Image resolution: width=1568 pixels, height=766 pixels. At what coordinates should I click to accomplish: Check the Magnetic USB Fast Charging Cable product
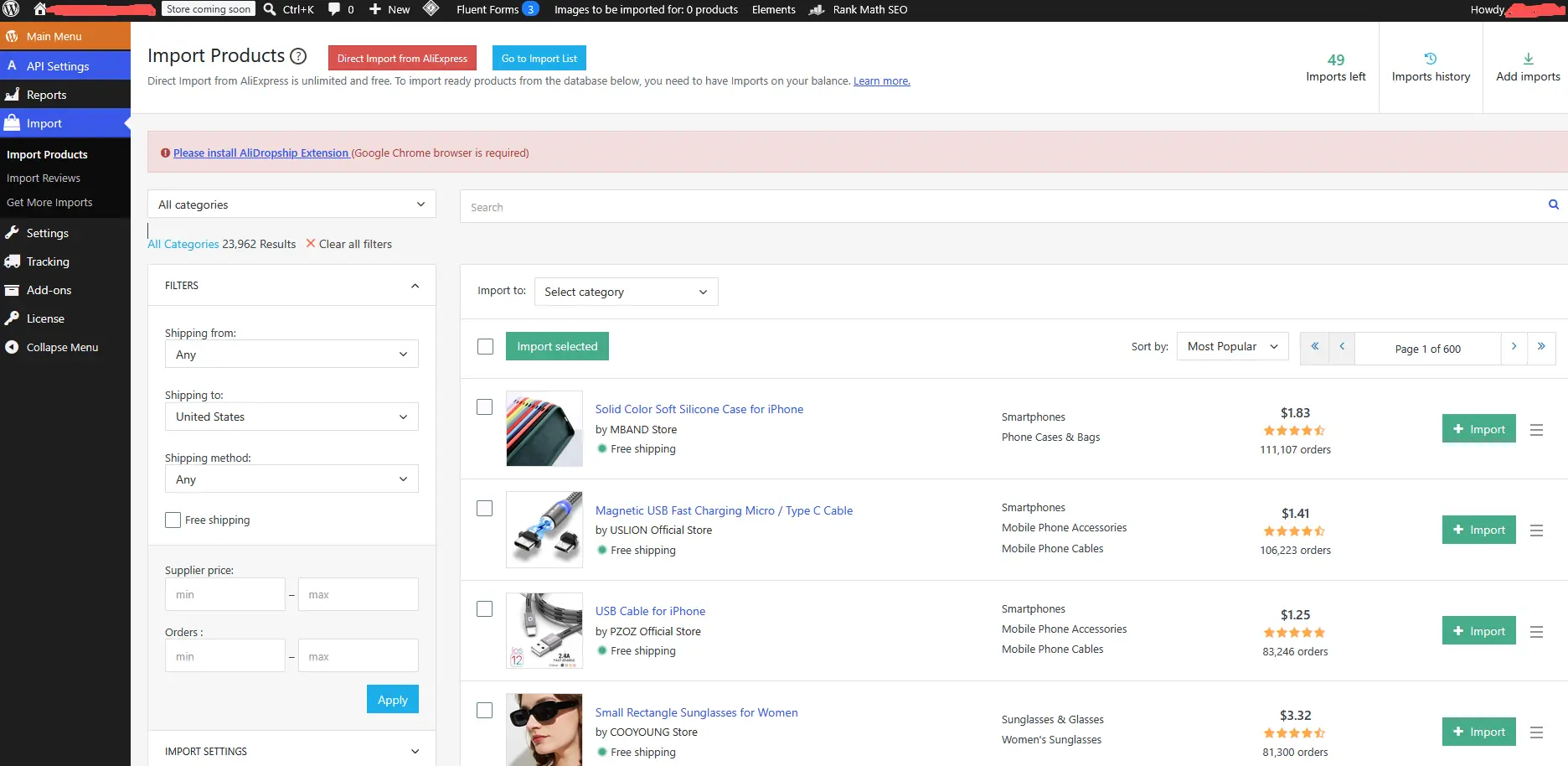[484, 509]
